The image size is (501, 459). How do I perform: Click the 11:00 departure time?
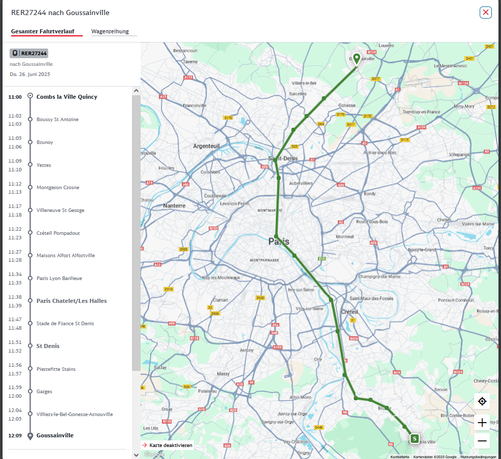pos(15,97)
